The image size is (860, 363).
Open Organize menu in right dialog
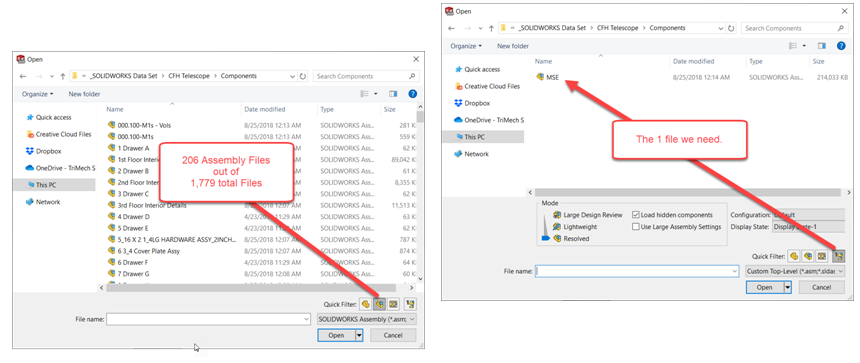pos(466,46)
